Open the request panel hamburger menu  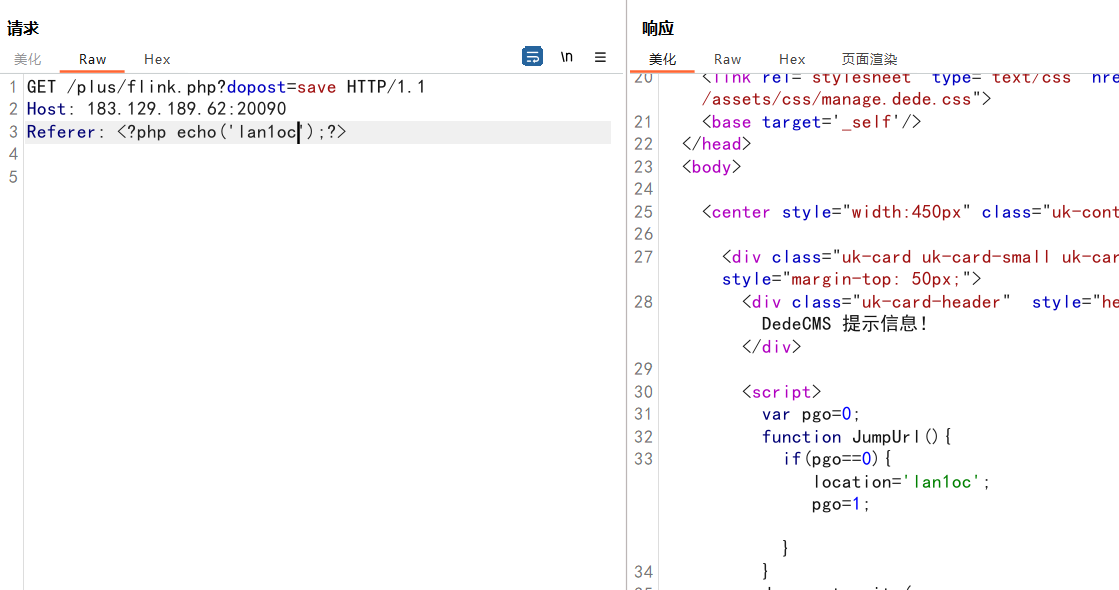pyautogui.click(x=600, y=57)
